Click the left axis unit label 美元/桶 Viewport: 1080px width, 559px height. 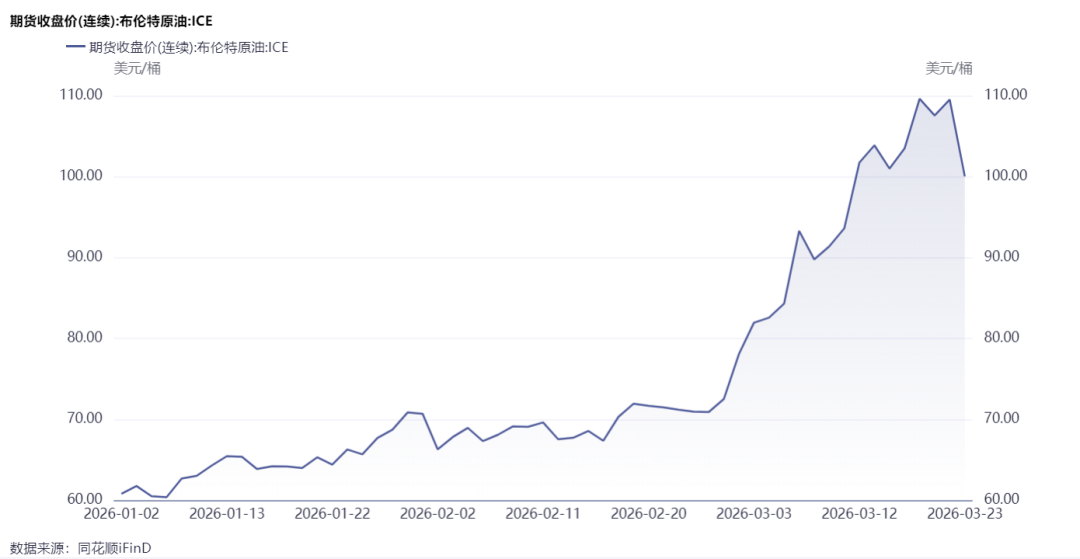click(137, 68)
